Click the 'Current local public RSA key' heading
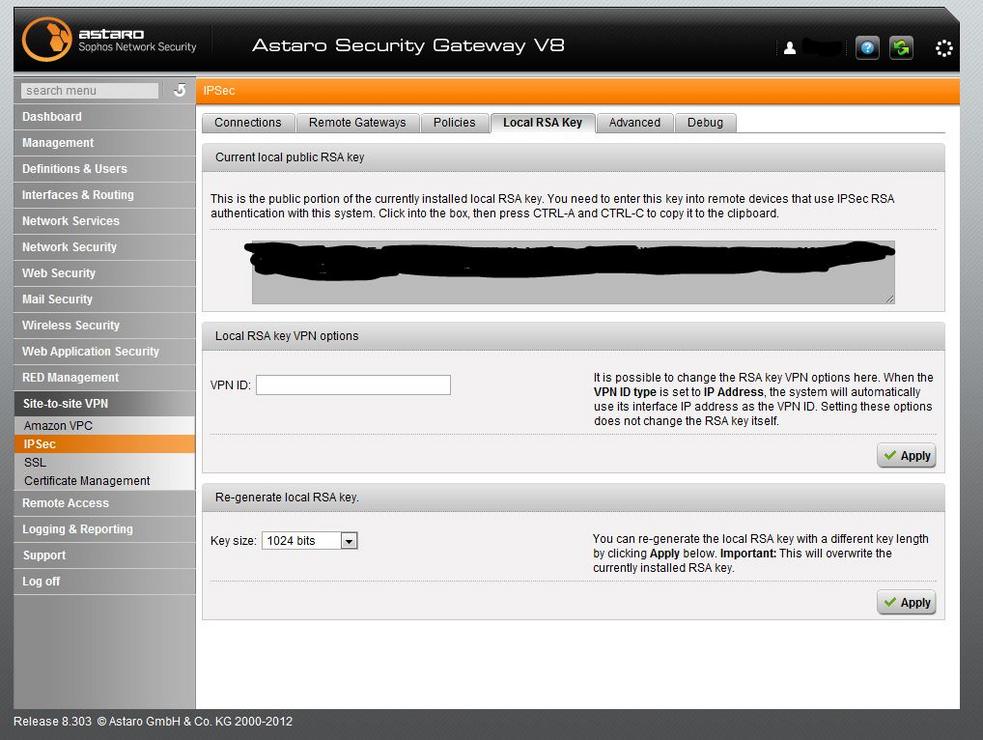 coord(290,157)
